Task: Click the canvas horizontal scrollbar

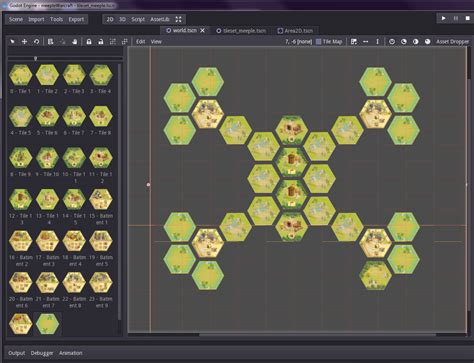Action: point(317,334)
